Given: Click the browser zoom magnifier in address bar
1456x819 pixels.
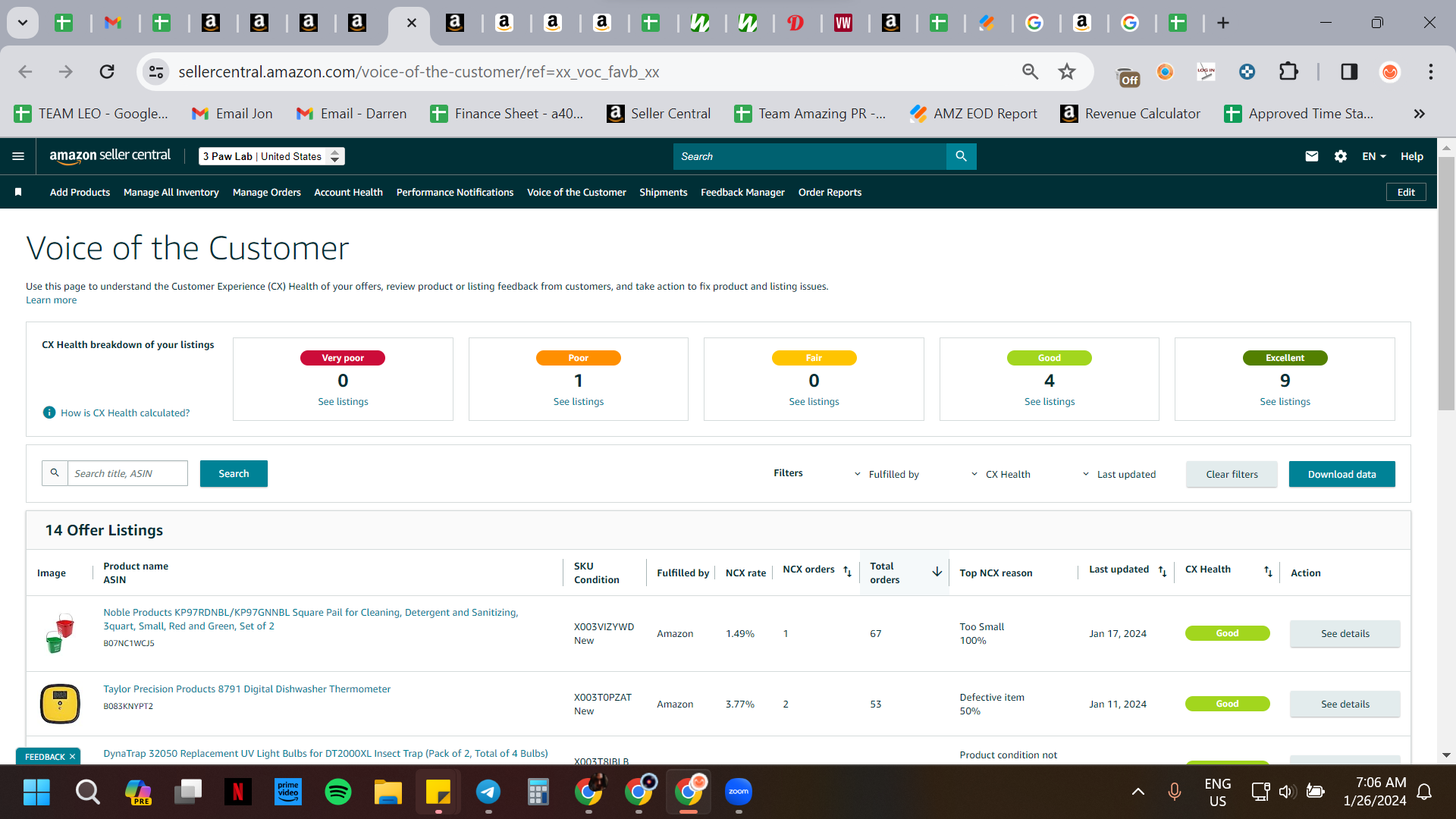Looking at the screenshot, I should [x=1030, y=71].
